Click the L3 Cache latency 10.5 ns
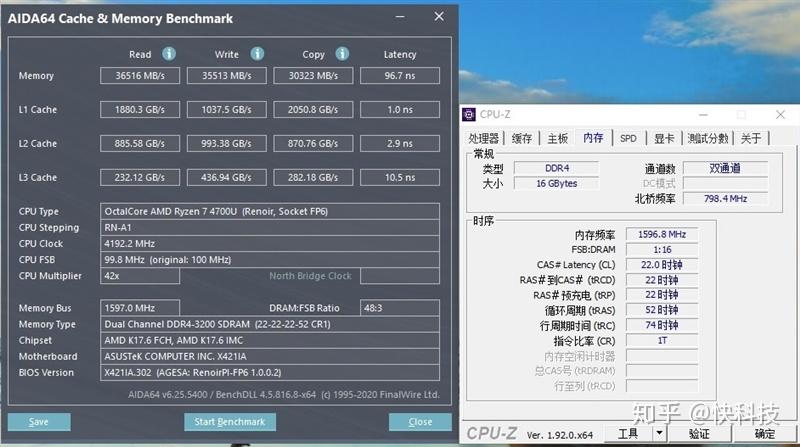 (x=400, y=178)
